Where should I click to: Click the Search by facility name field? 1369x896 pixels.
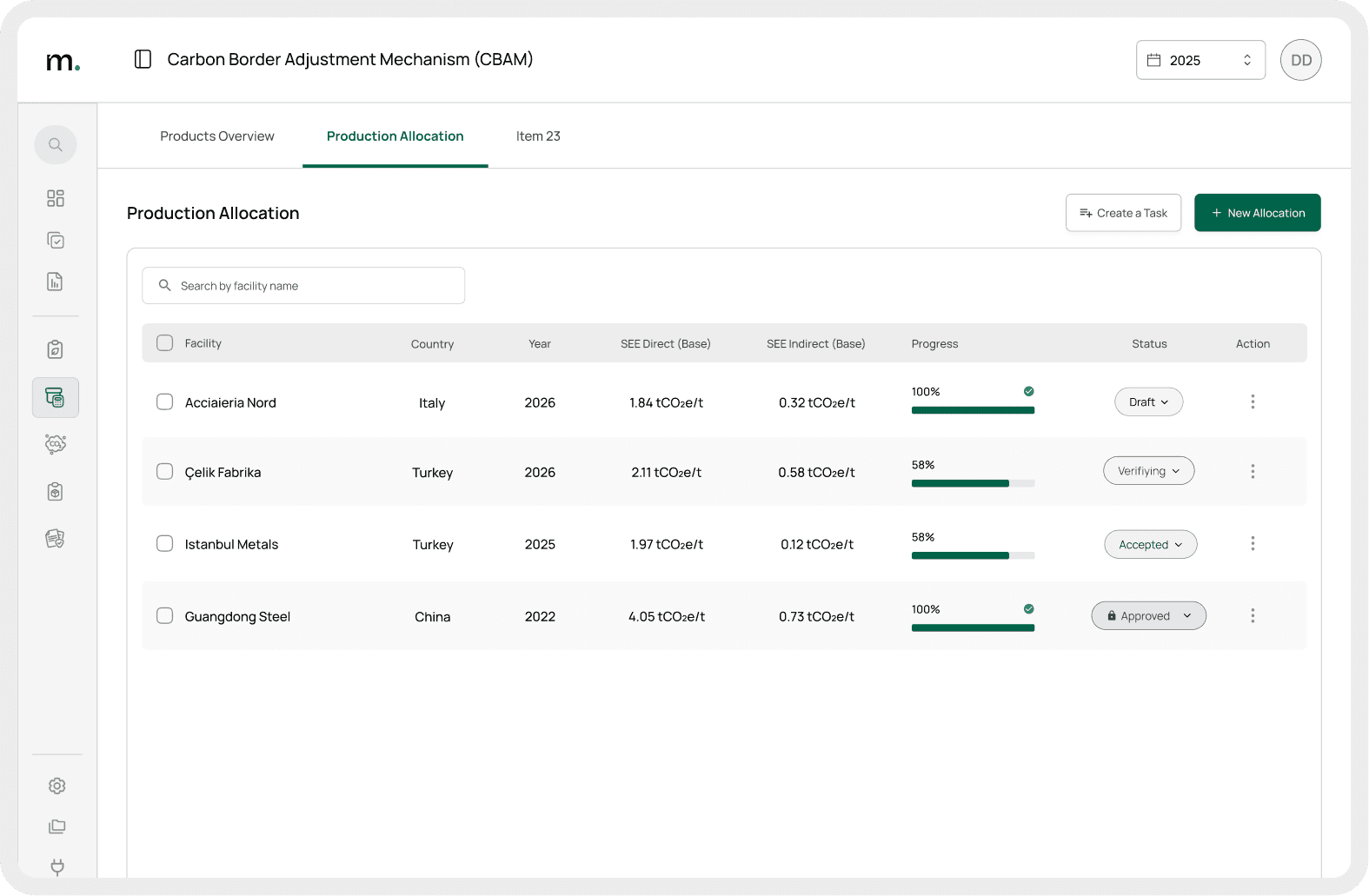pos(303,286)
